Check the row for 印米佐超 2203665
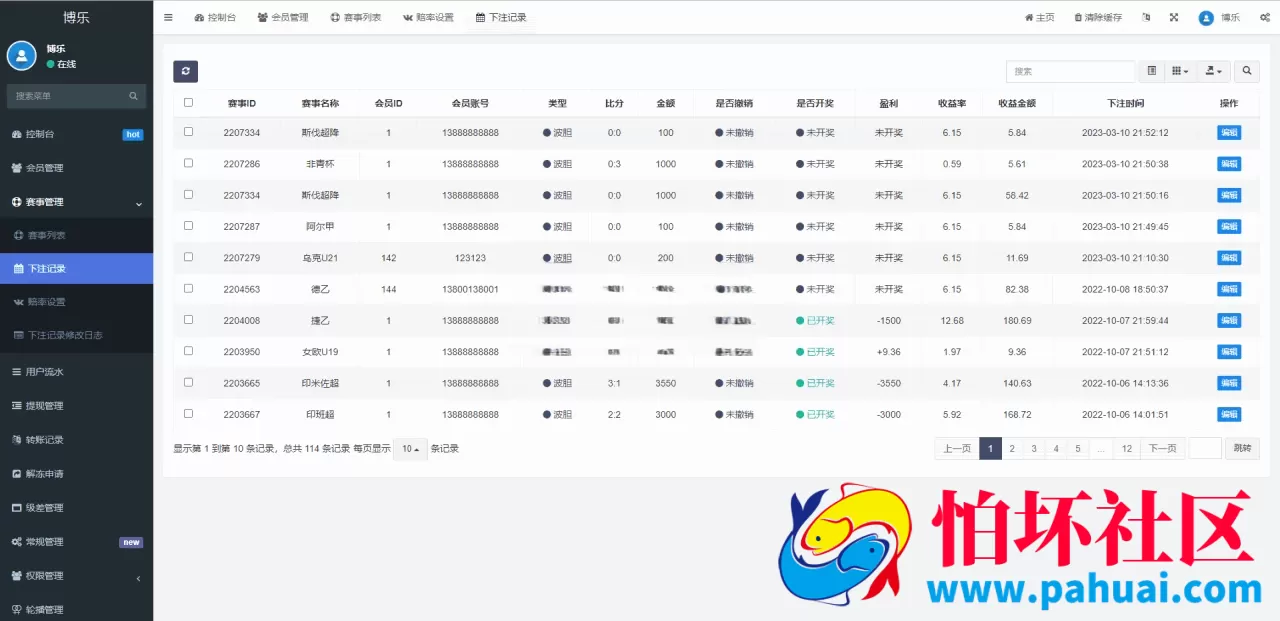The height and width of the screenshot is (621, 1280). point(188,382)
